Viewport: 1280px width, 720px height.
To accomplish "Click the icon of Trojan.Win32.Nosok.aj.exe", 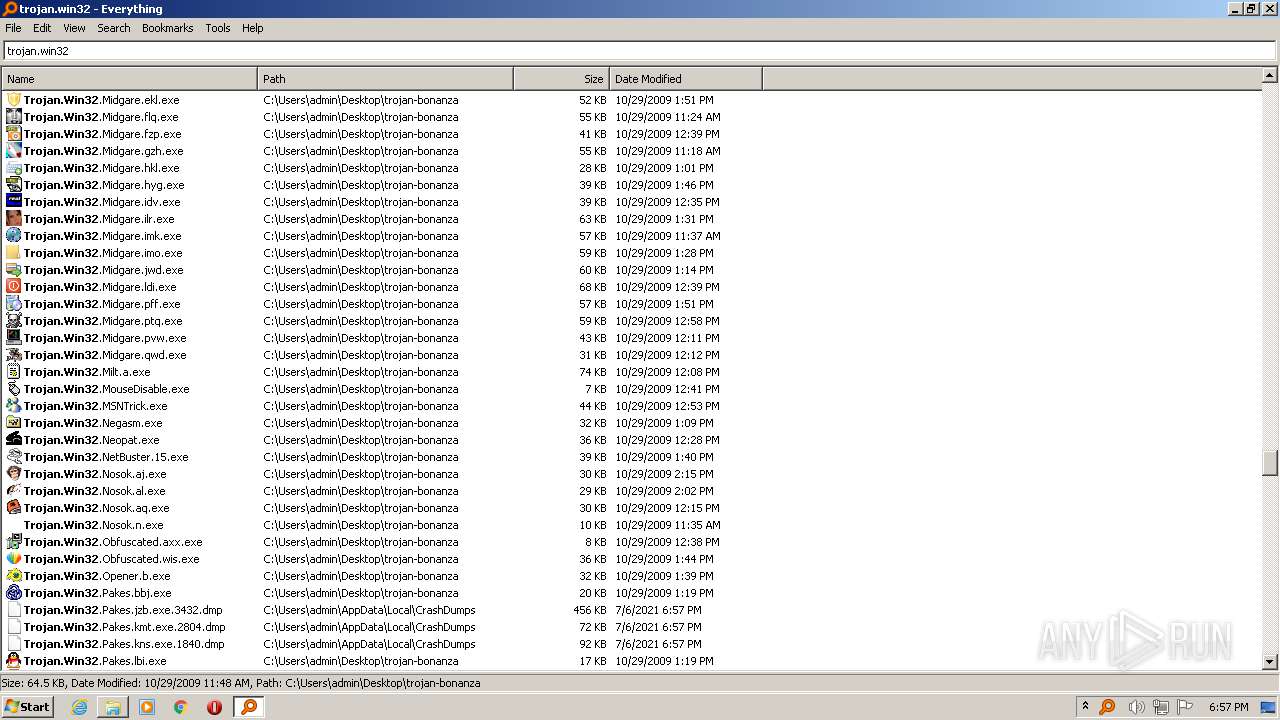I will click(14, 474).
